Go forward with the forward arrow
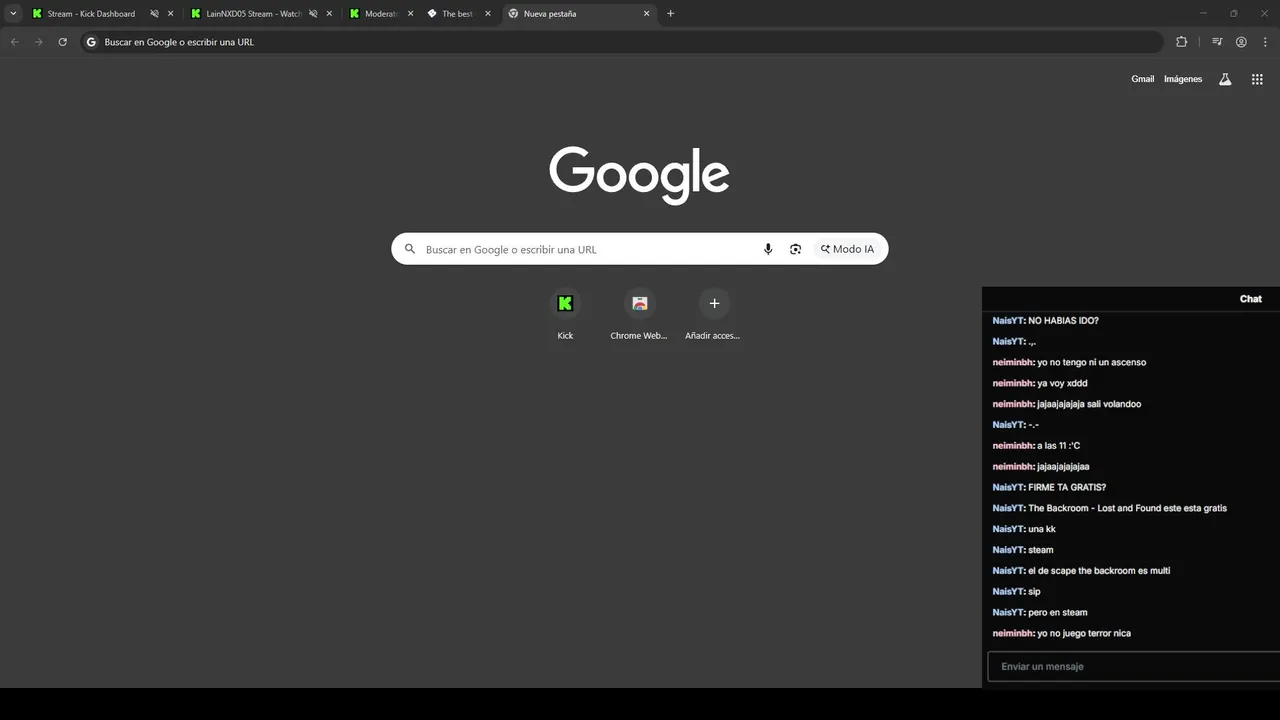1280x720 pixels. pos(38,42)
